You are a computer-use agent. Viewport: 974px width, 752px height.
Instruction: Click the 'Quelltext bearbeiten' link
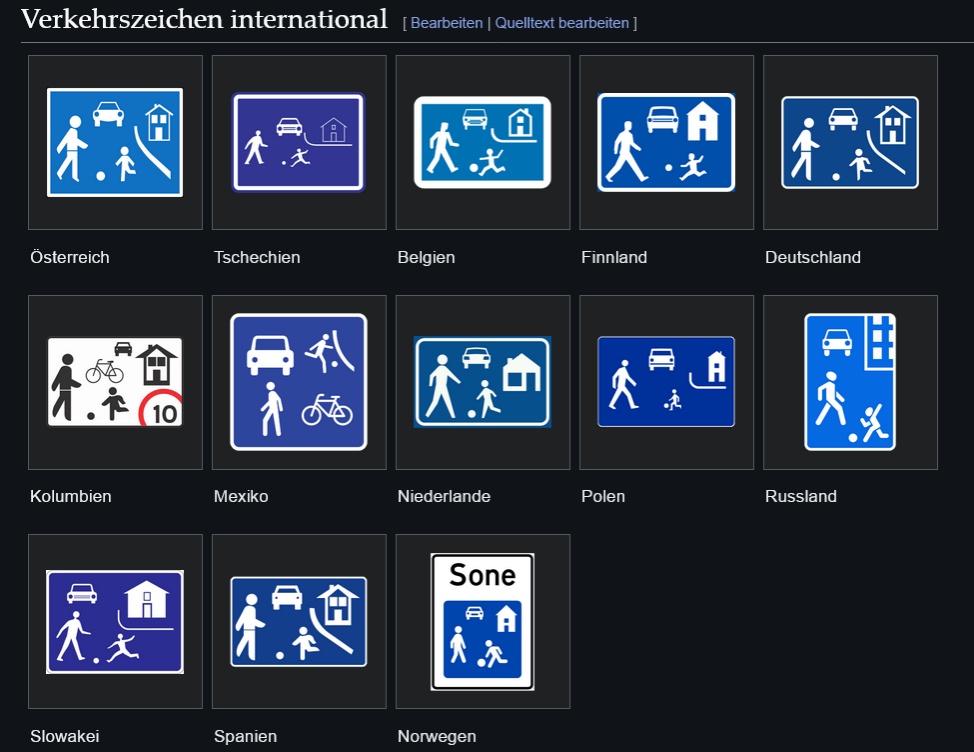pos(562,23)
